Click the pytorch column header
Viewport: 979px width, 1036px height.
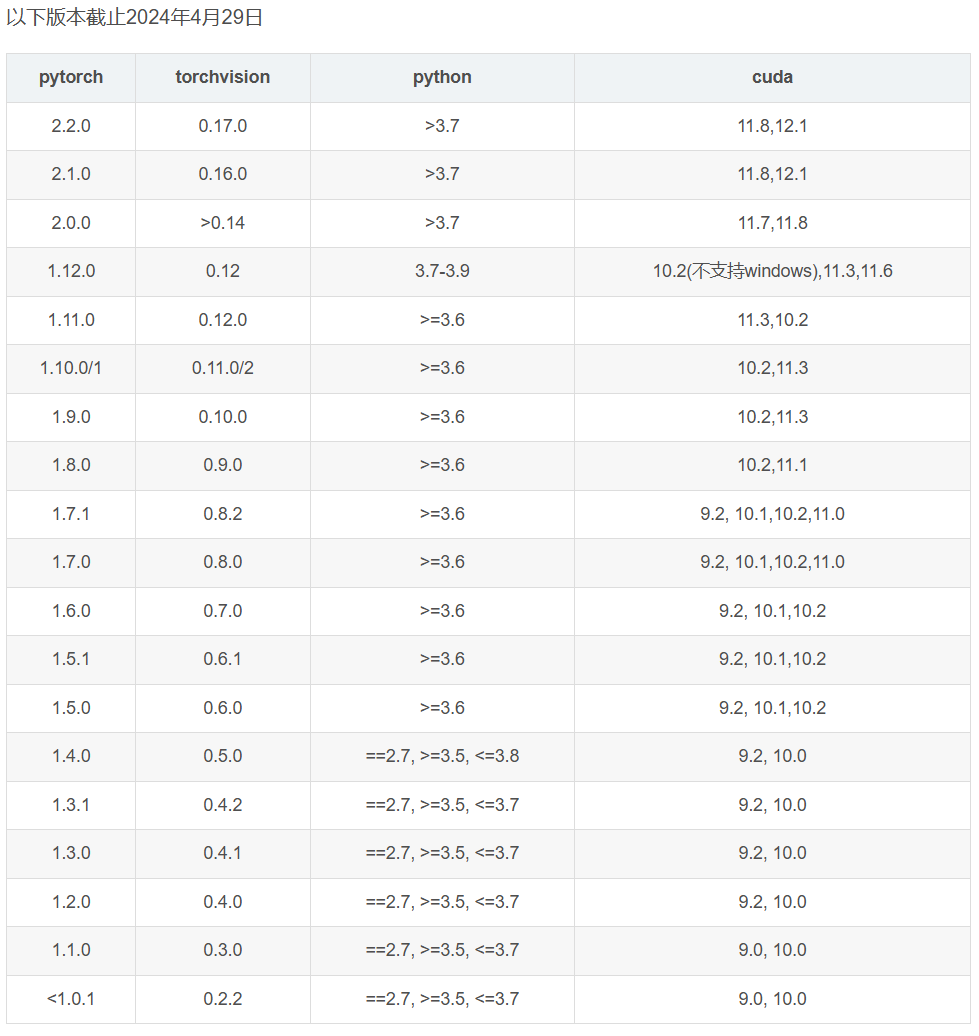pyautogui.click(x=71, y=77)
